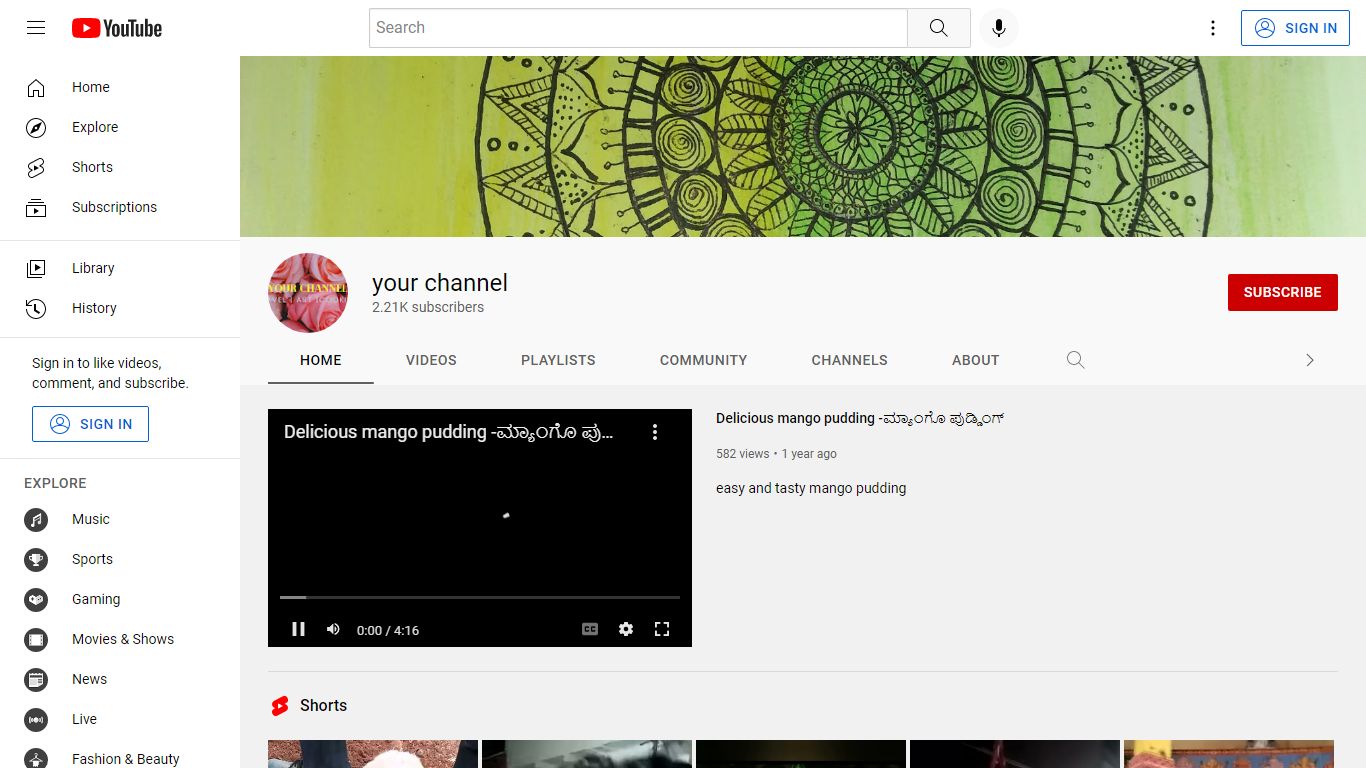Click the red SUBSCRIBE button
Screen dimensions: 1366x768
(1282, 292)
